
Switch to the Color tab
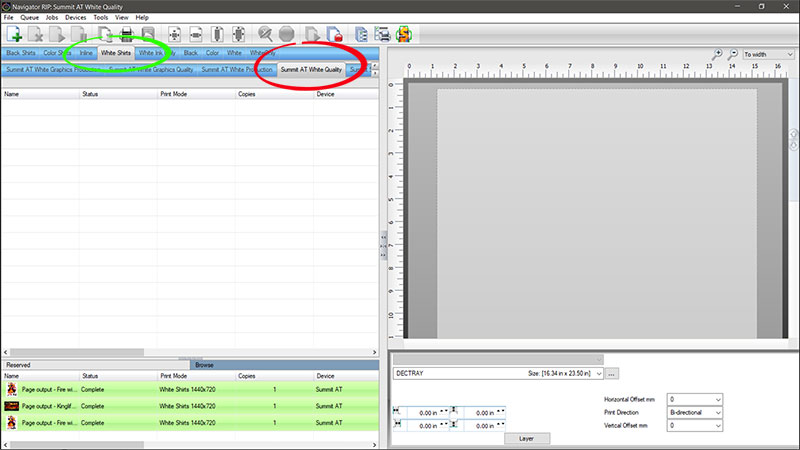[212, 53]
